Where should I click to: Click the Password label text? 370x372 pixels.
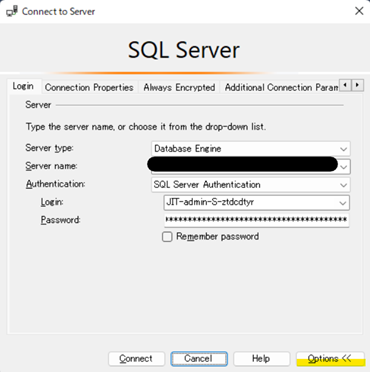[x=60, y=220]
